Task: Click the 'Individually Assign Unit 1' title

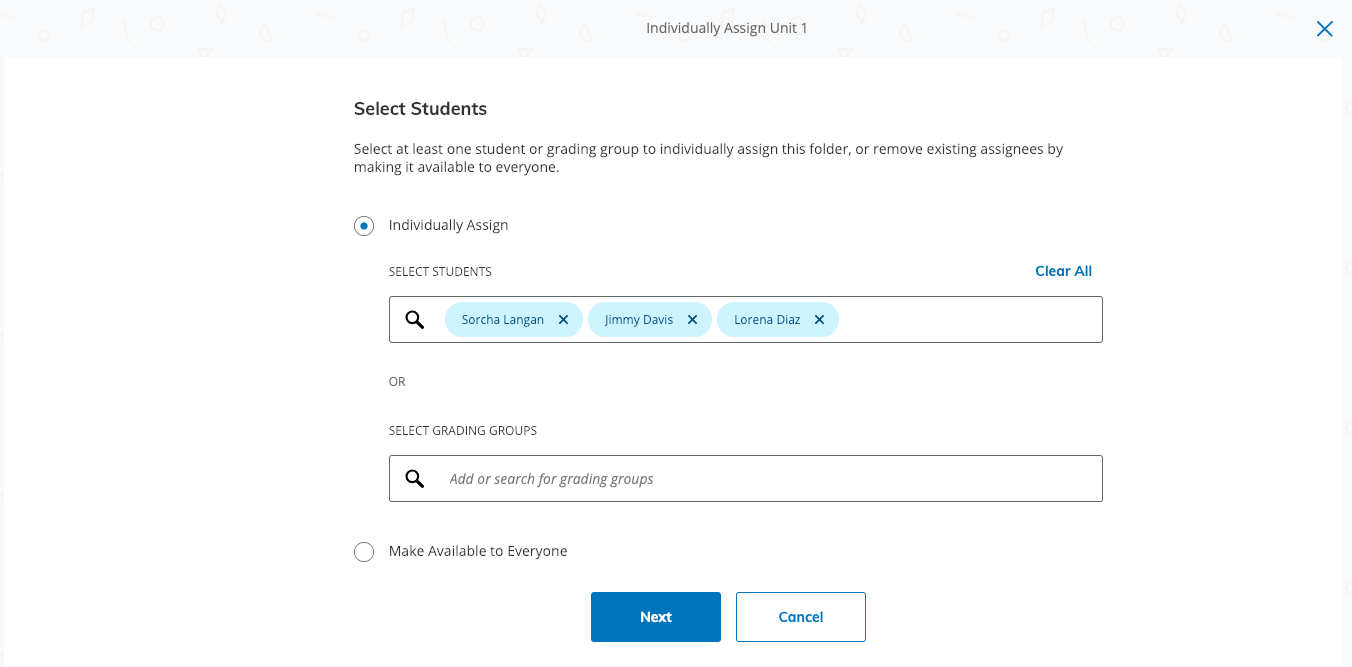Action: pos(726,28)
